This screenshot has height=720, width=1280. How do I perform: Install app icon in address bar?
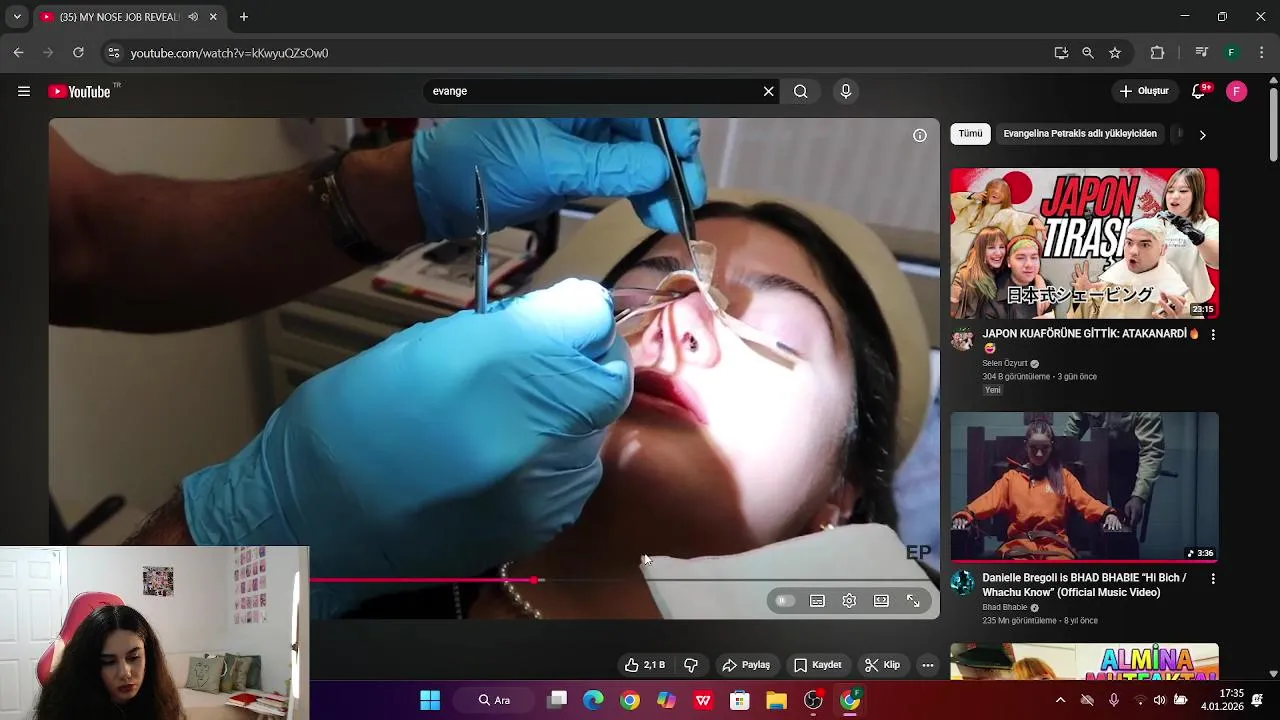click(1061, 53)
